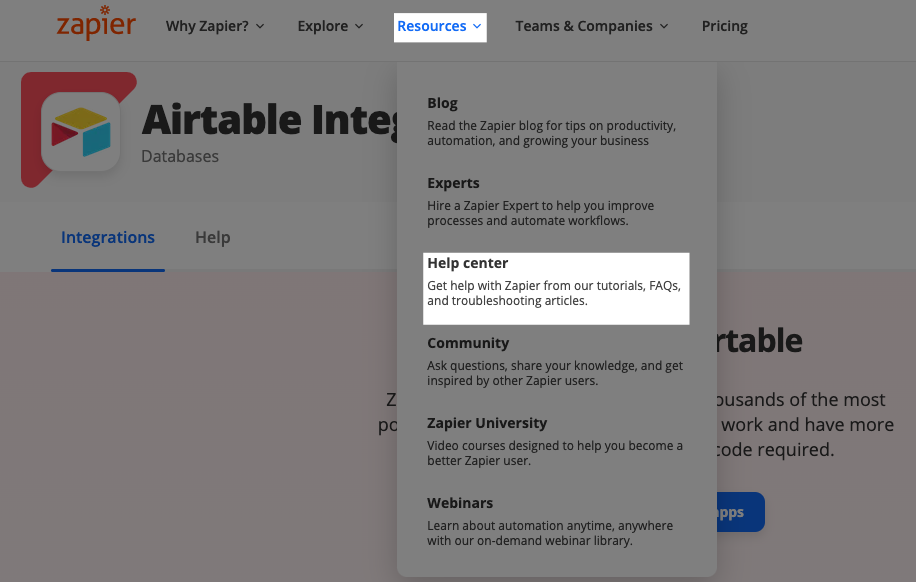Click the chevron beside Teams & Companies
Image resolution: width=916 pixels, height=582 pixels.
pyautogui.click(x=664, y=26)
